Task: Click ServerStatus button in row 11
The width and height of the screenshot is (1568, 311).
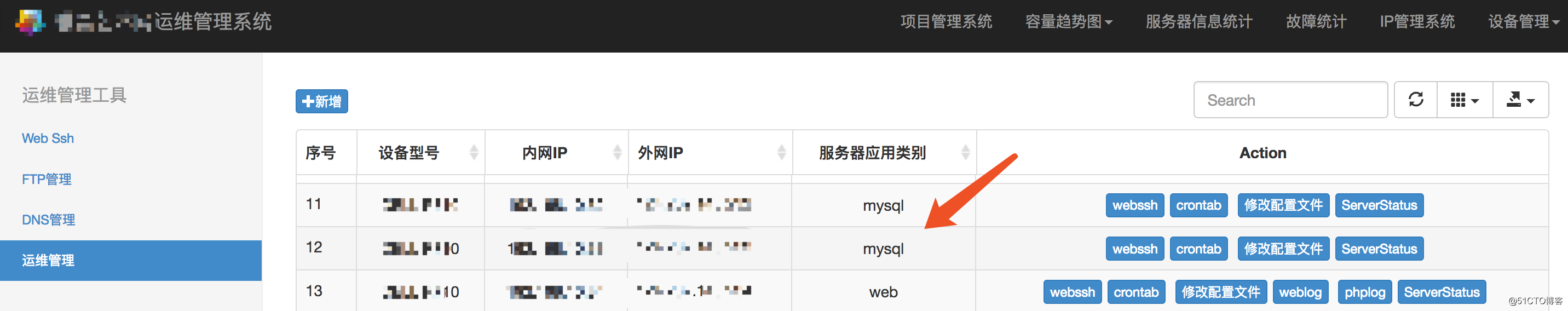Action: (1379, 205)
